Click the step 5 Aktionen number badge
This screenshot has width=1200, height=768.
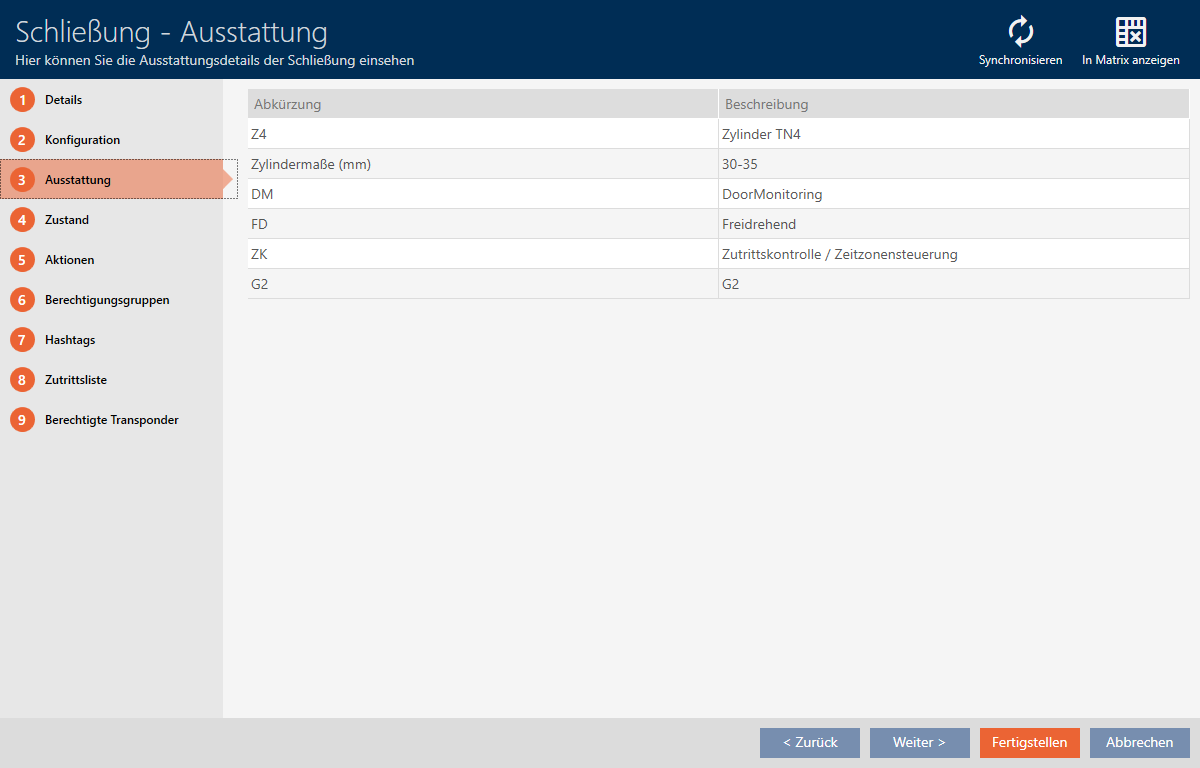22,260
